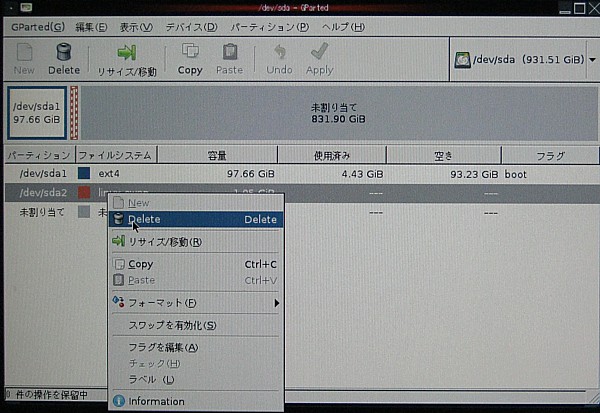Open the GParted(G) menu
Viewport: 600px width, 413px height.
38,27
